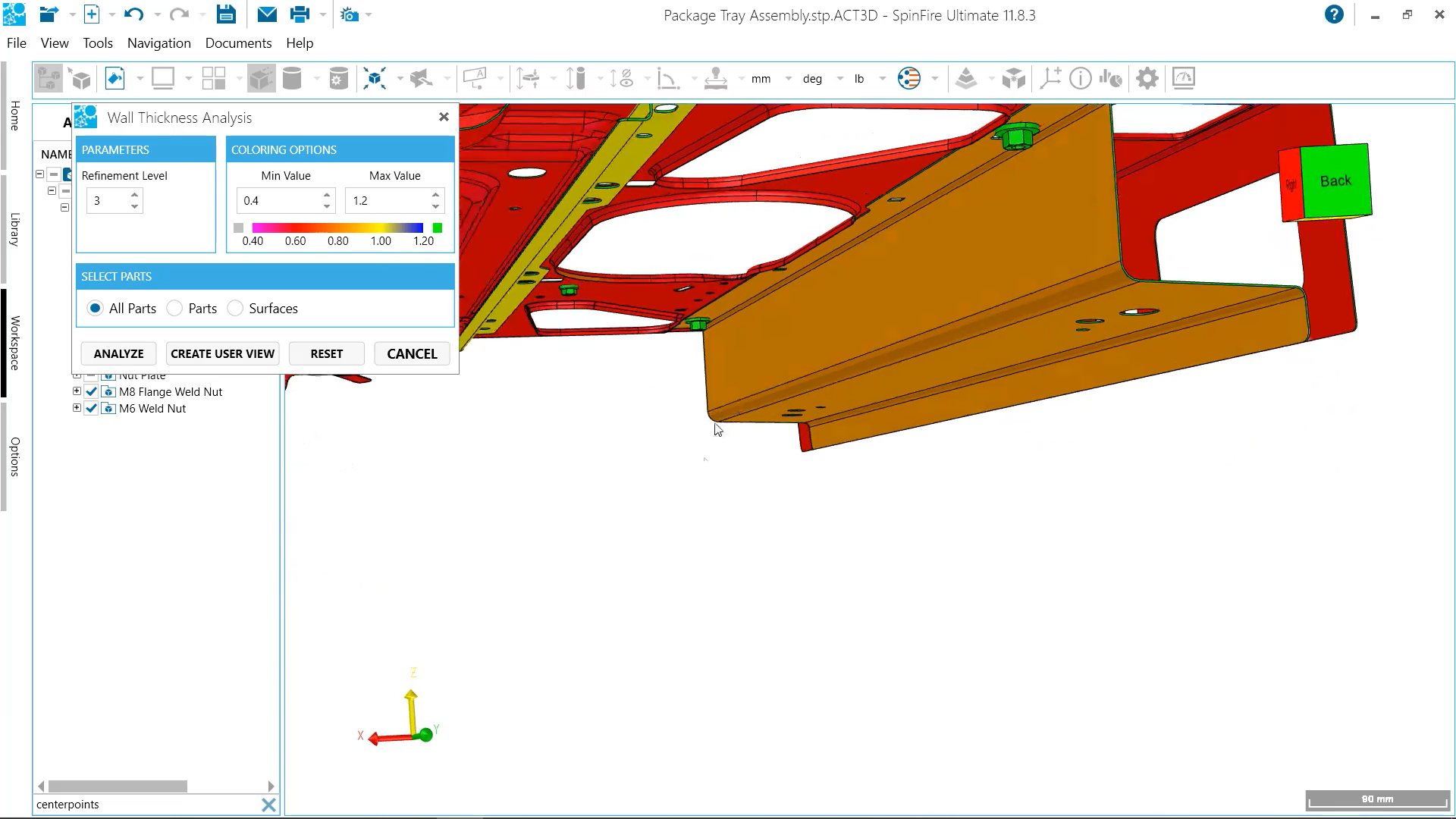Screen dimensions: 1456x819
Task: Open the File menu
Action: (17, 43)
